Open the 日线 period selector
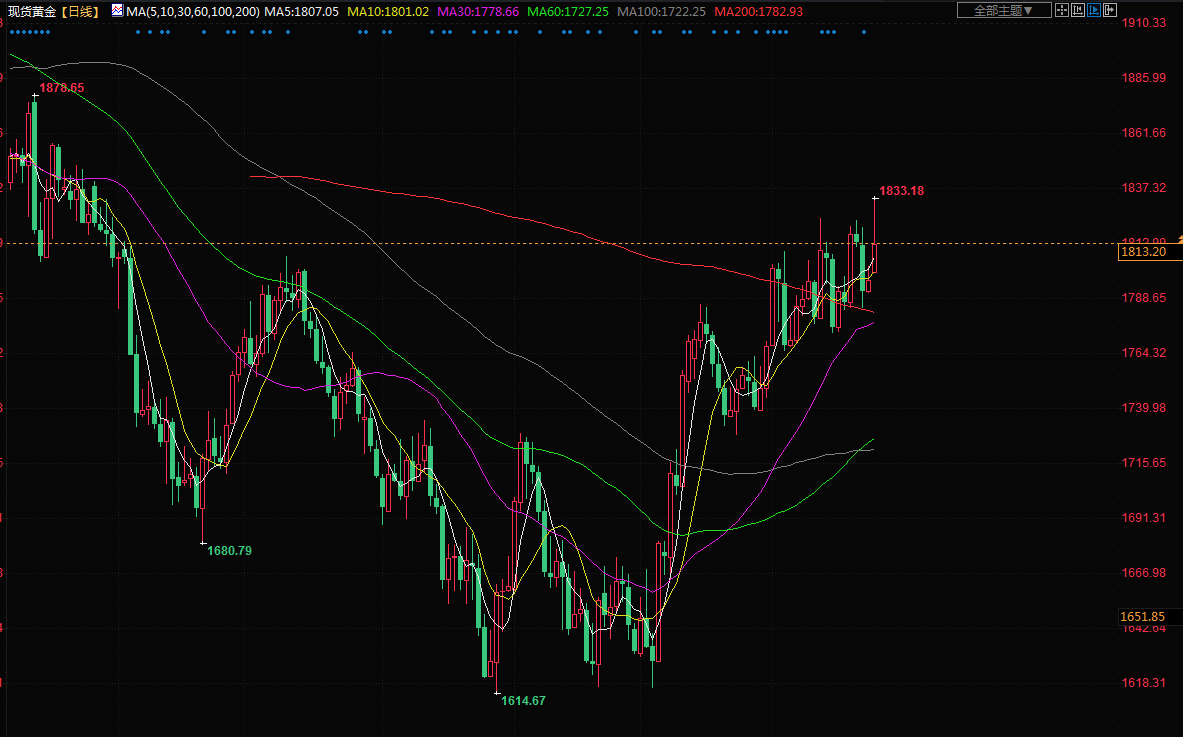This screenshot has height=737, width=1183. pos(81,11)
